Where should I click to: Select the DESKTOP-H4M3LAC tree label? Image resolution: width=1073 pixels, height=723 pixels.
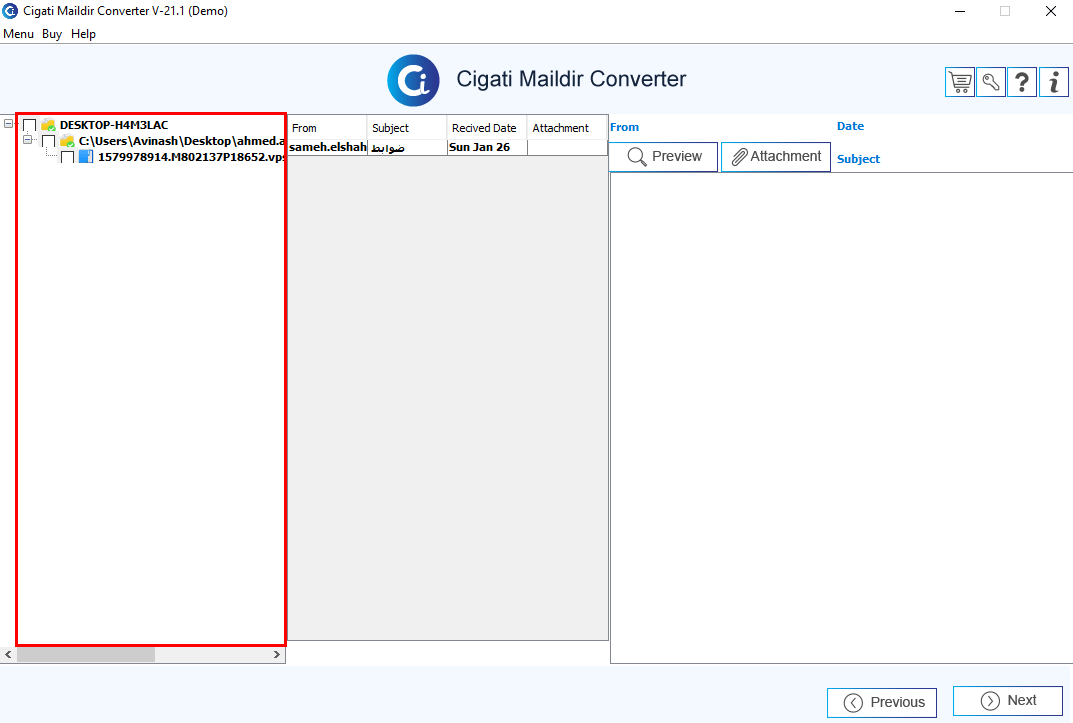click(x=114, y=125)
